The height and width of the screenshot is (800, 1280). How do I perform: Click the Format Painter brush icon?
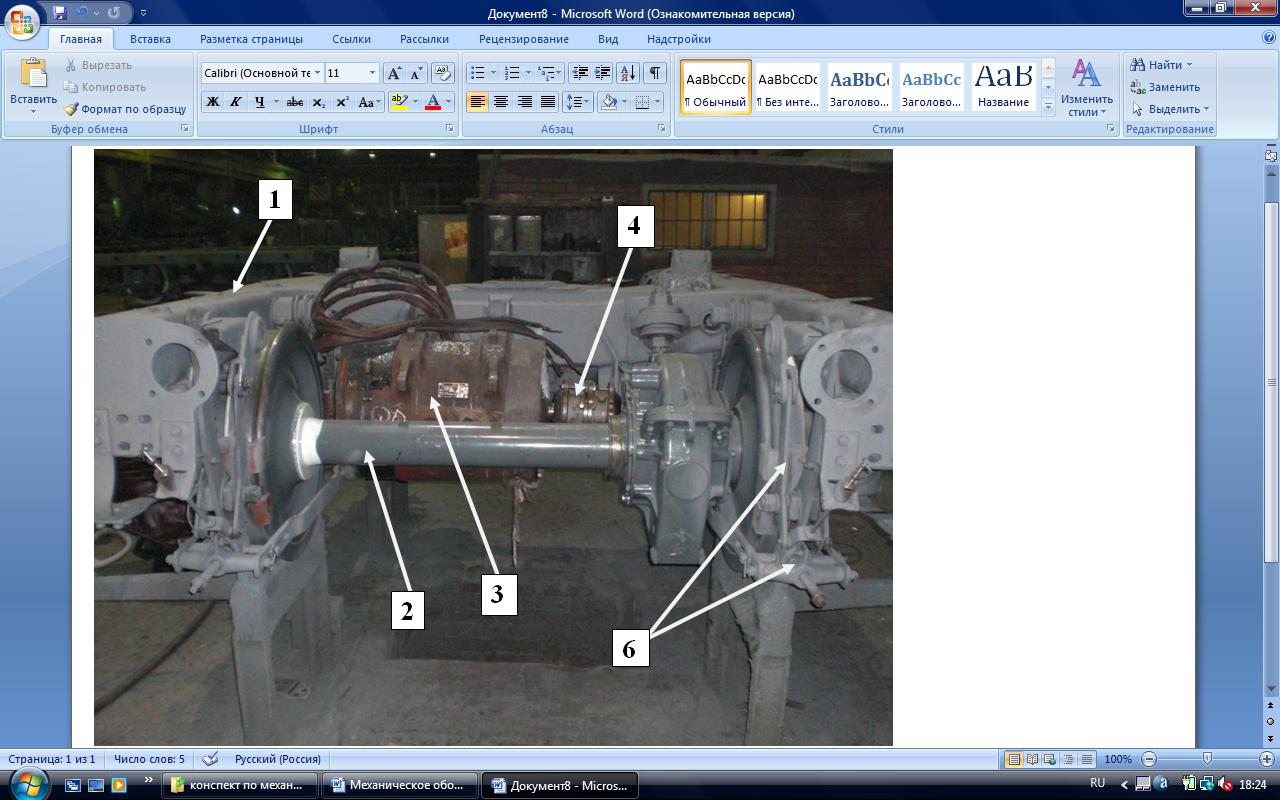click(71, 109)
